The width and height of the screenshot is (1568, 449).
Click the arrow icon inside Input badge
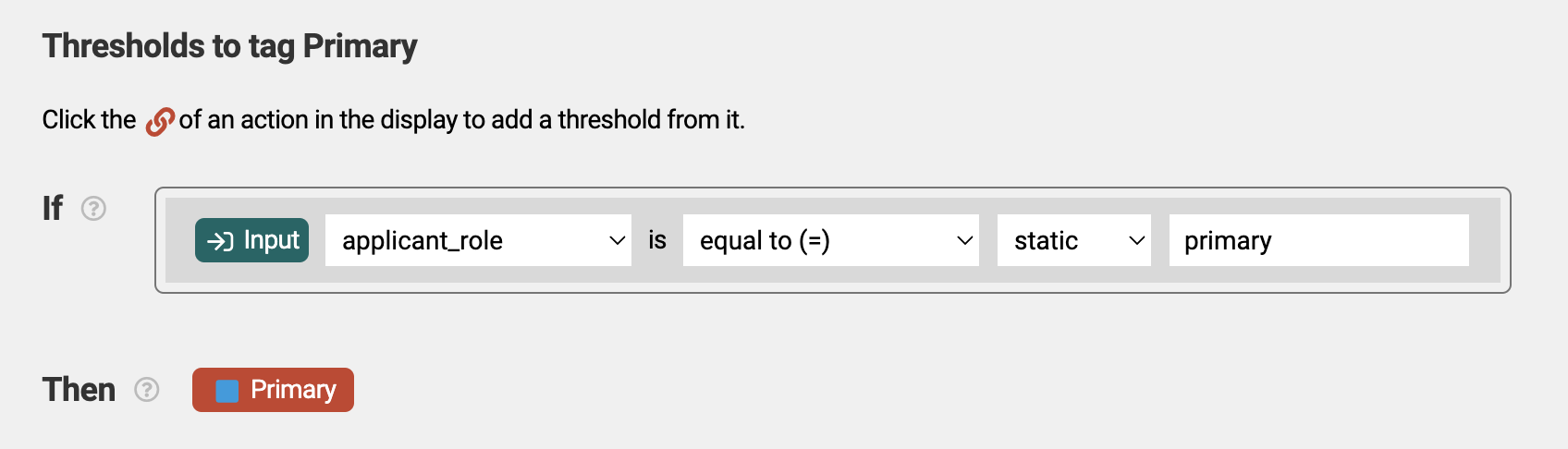tap(220, 241)
